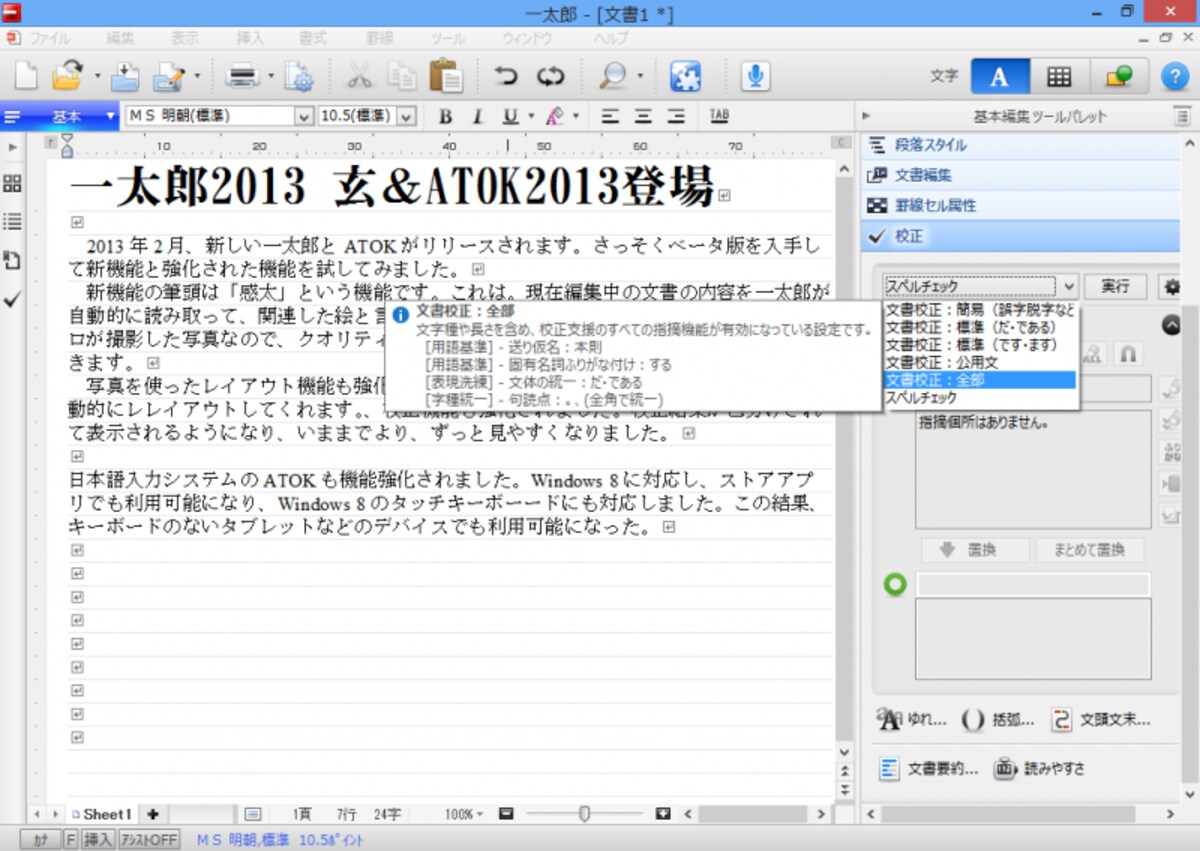Click the scissors Cut icon
1200x851 pixels.
[359, 76]
